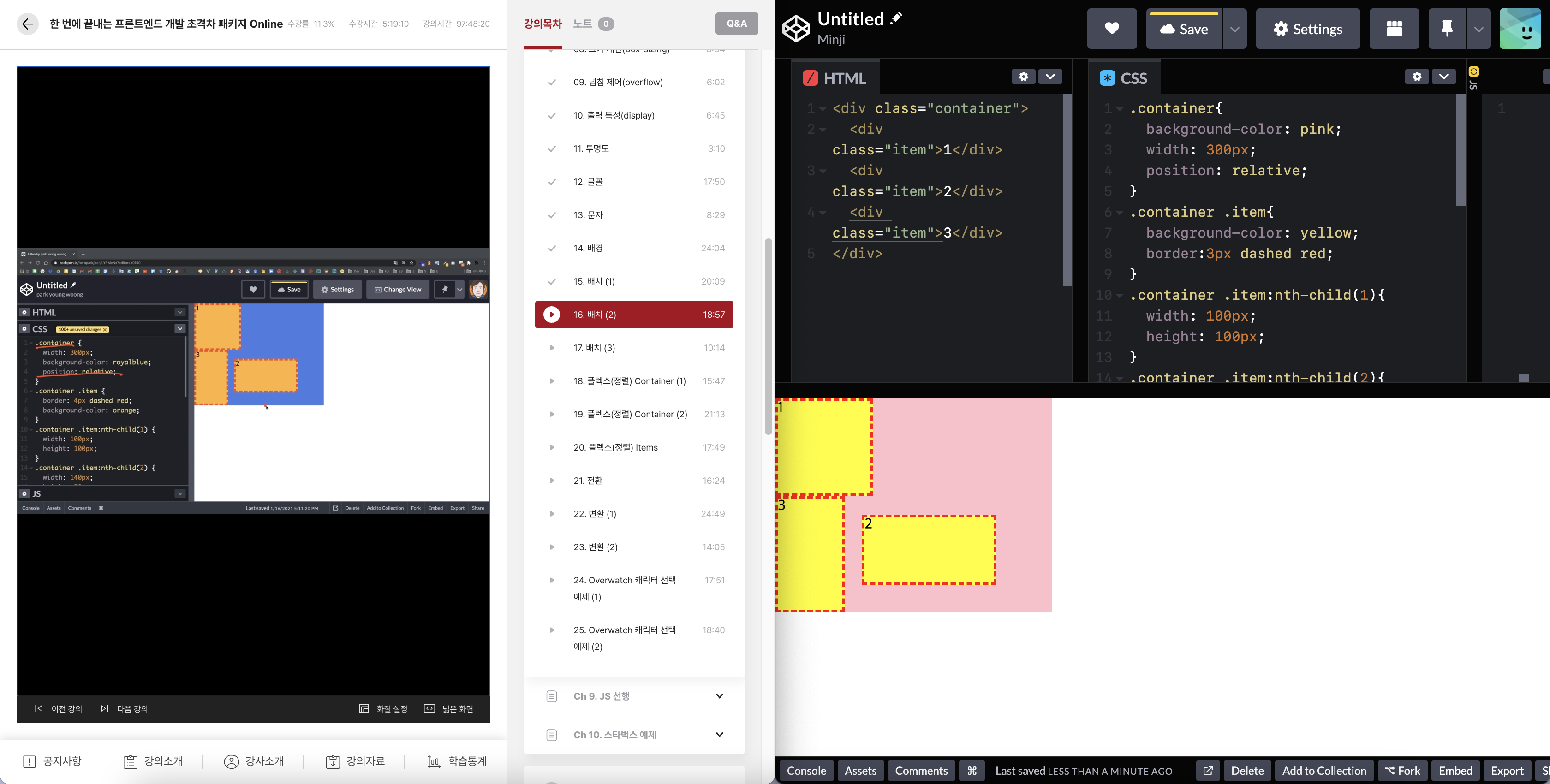Image resolution: width=1550 pixels, height=784 pixels.
Task: Edit the pen title with the pencil icon
Action: [x=896, y=18]
